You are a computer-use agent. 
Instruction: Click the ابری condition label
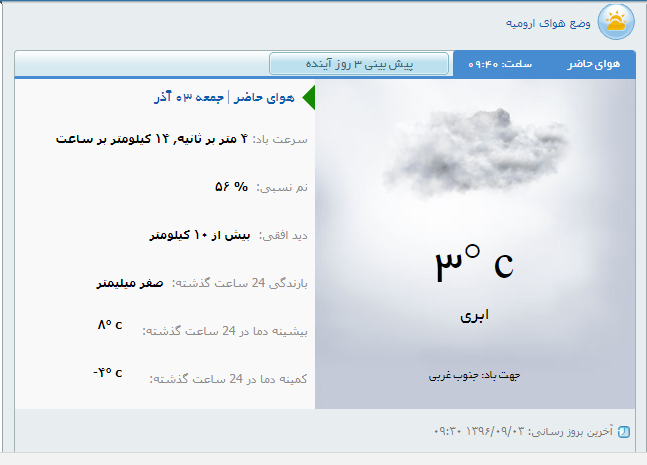pos(475,316)
